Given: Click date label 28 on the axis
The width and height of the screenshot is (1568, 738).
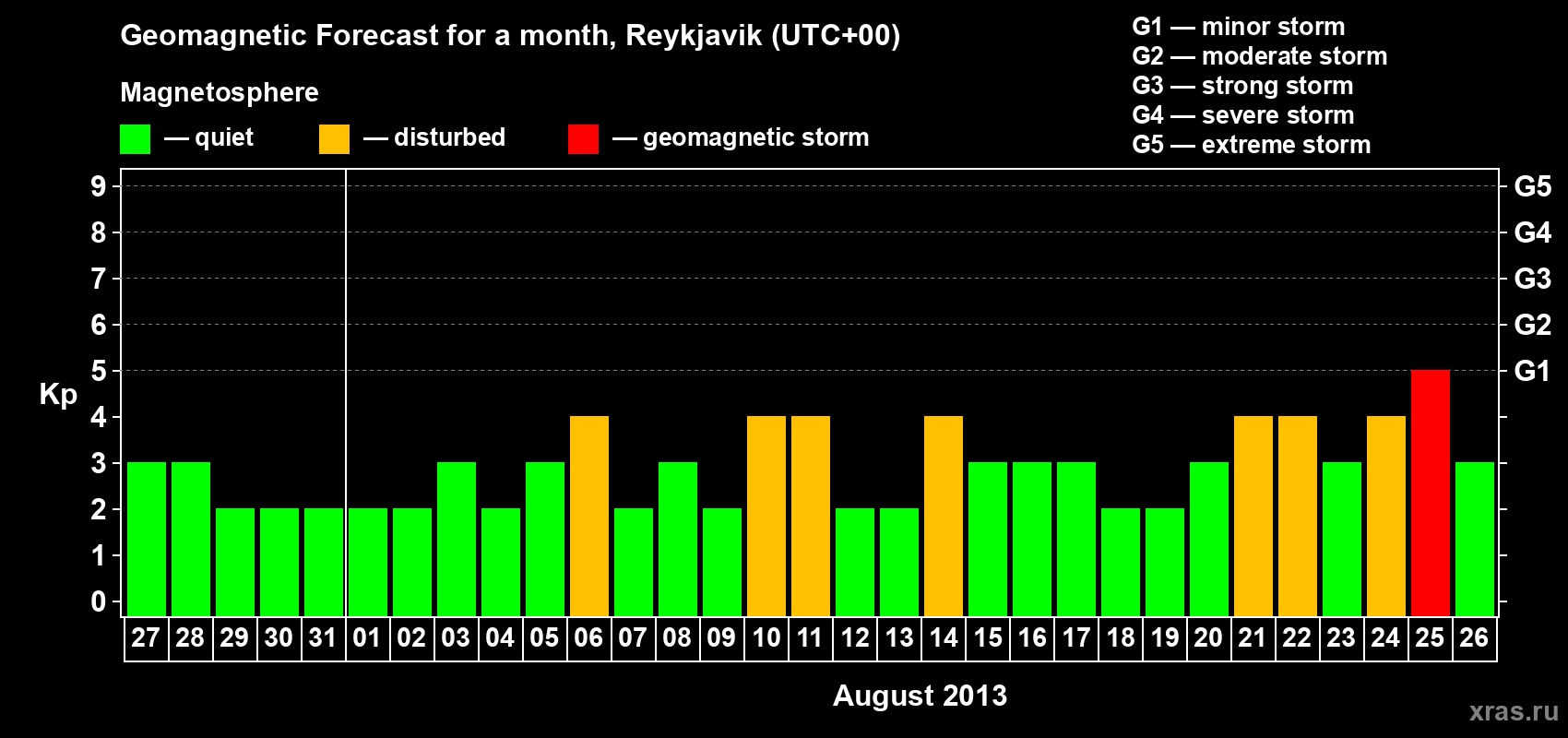Looking at the screenshot, I should click(x=190, y=637).
